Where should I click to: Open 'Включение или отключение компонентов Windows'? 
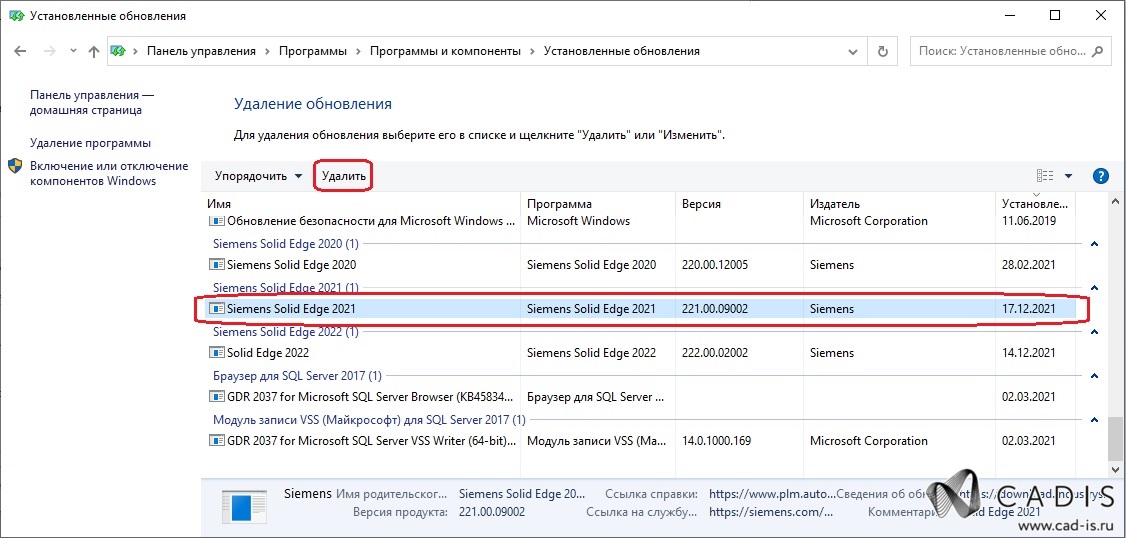click(108, 173)
